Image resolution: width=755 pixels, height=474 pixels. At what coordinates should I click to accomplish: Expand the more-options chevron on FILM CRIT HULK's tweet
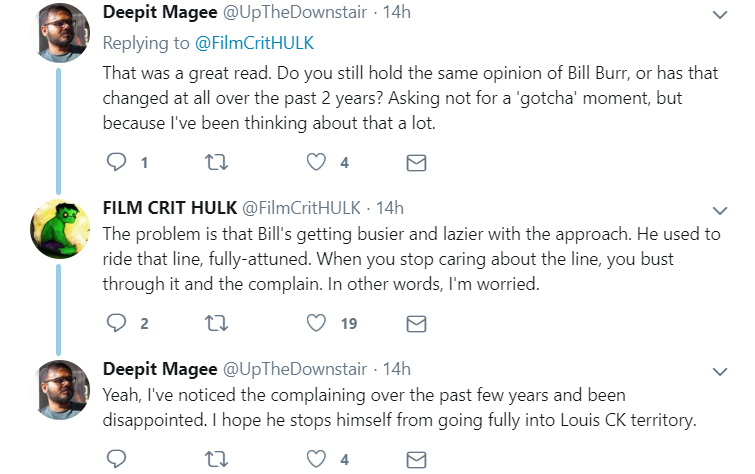click(x=719, y=211)
